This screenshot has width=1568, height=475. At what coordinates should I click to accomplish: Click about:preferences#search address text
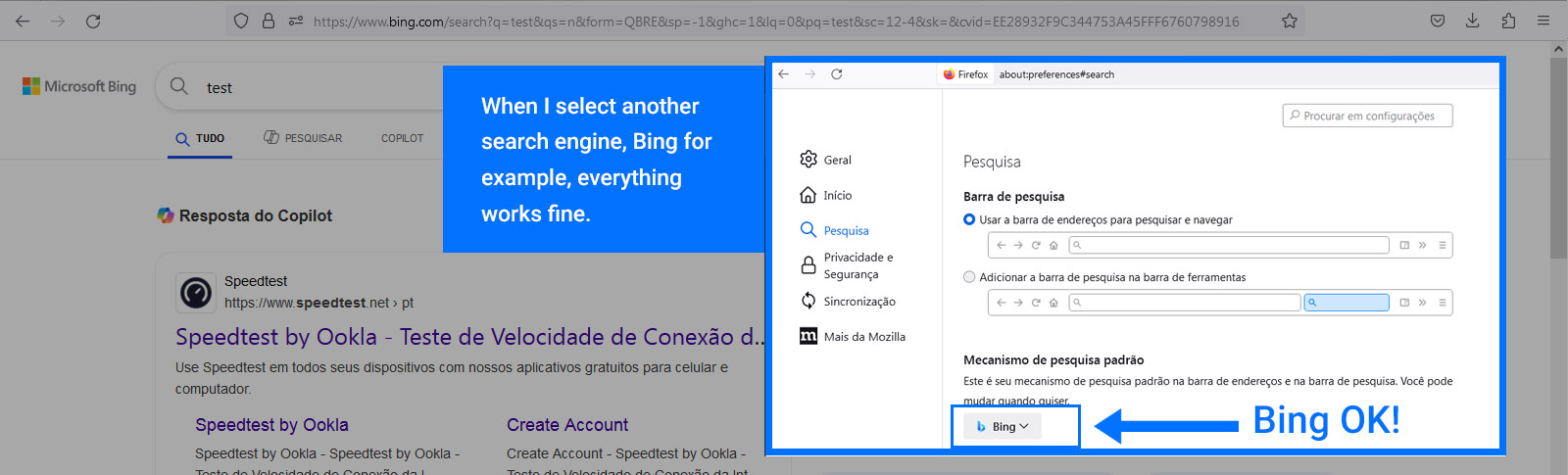point(1056,74)
